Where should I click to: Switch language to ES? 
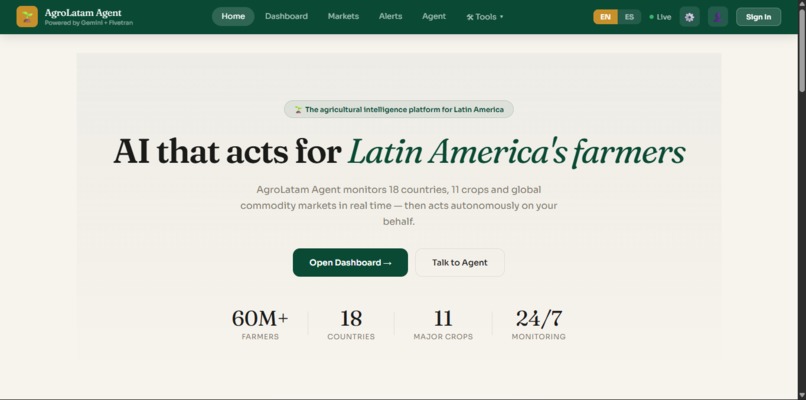[629, 17]
